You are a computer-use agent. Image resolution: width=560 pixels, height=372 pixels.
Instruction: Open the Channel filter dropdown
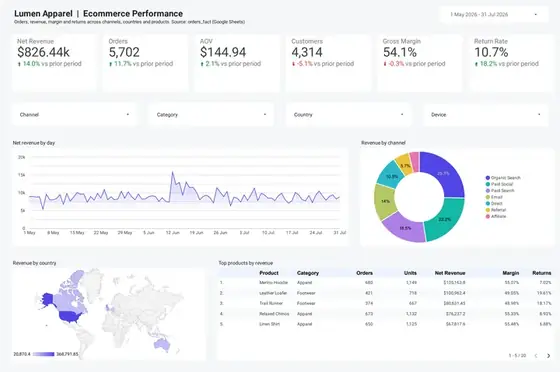click(75, 115)
